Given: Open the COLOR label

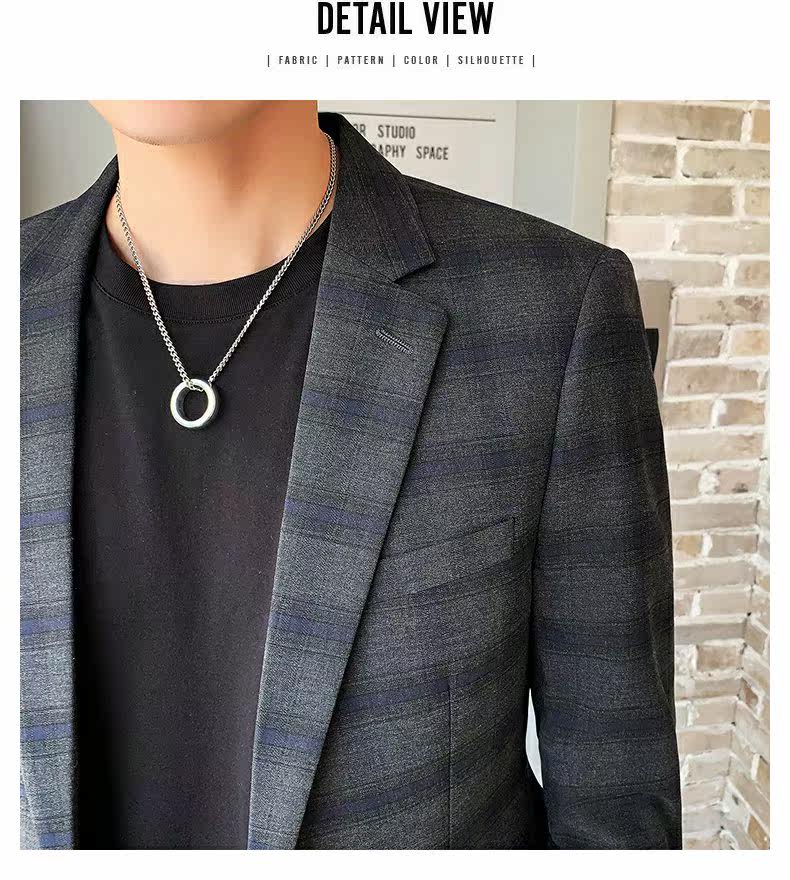Looking at the screenshot, I should [x=421, y=60].
